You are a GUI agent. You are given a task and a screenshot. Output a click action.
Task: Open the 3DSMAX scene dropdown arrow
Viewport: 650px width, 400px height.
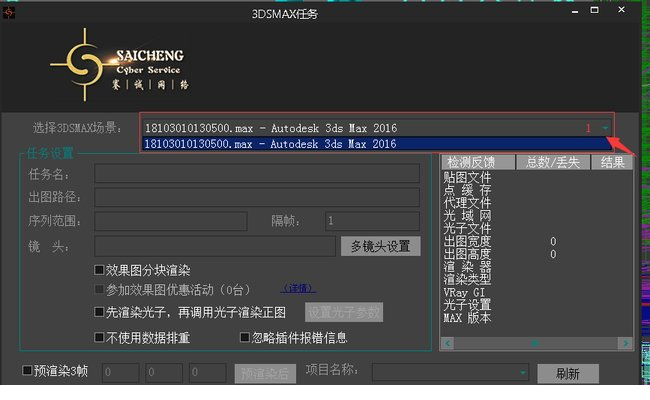[x=605, y=128]
